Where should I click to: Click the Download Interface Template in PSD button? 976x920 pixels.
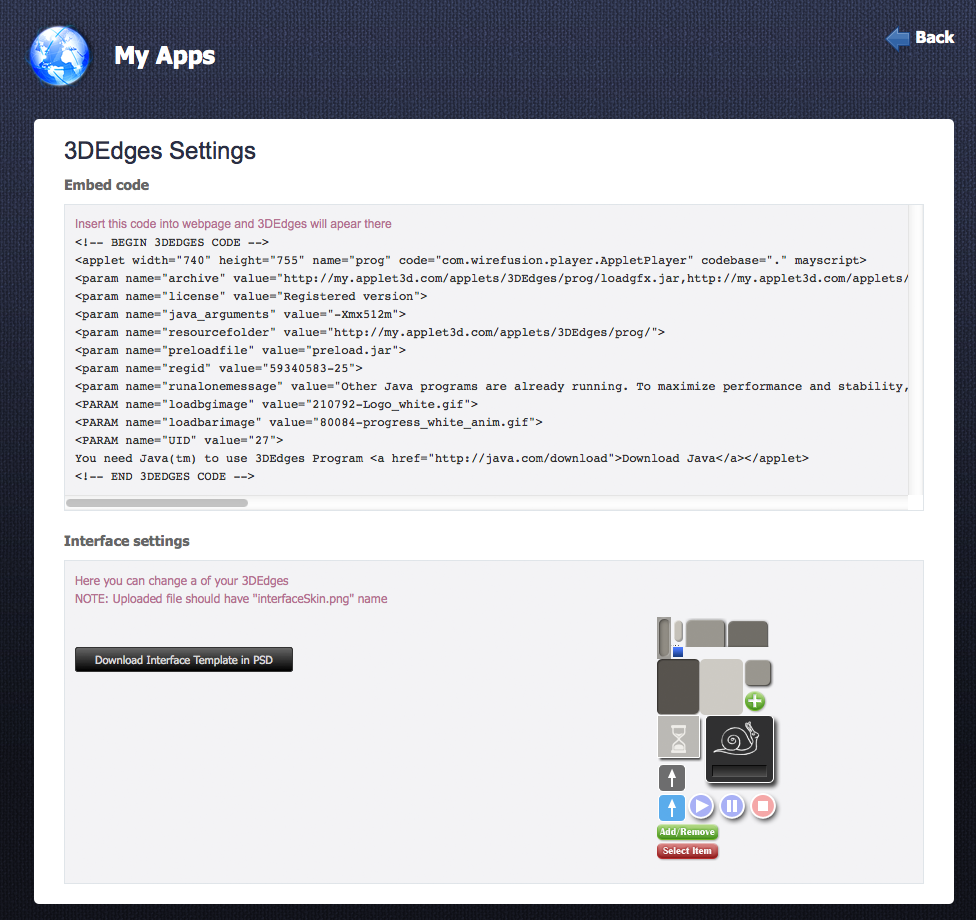click(x=184, y=660)
